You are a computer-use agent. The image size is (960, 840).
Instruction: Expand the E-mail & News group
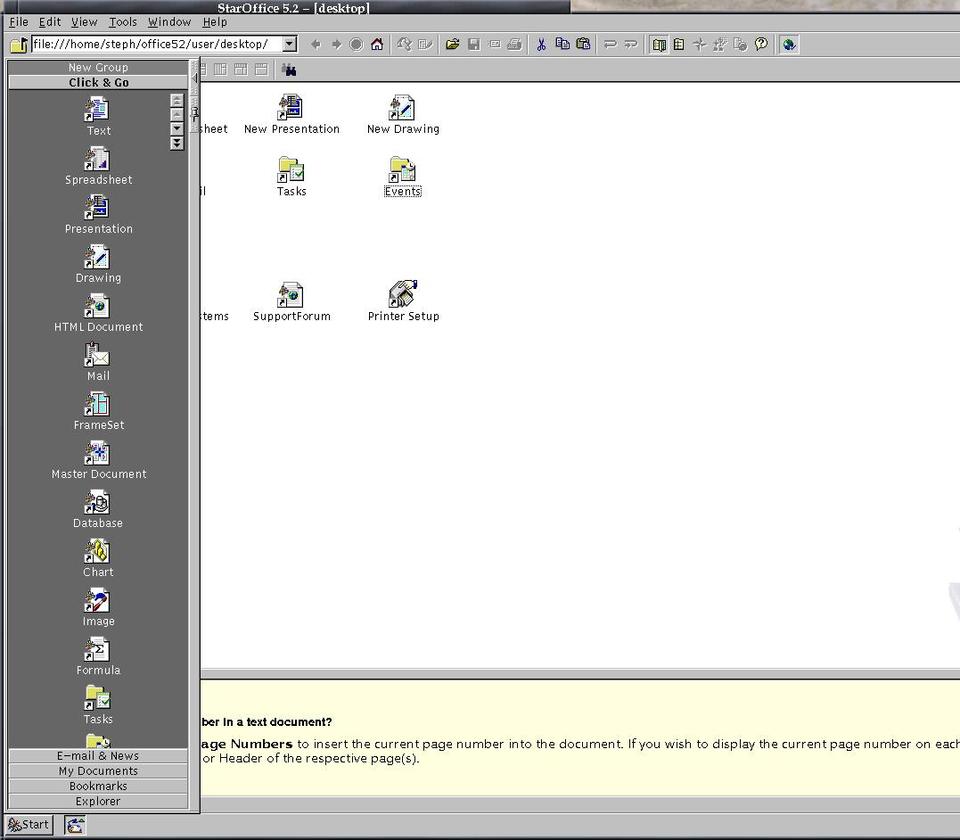tap(98, 756)
